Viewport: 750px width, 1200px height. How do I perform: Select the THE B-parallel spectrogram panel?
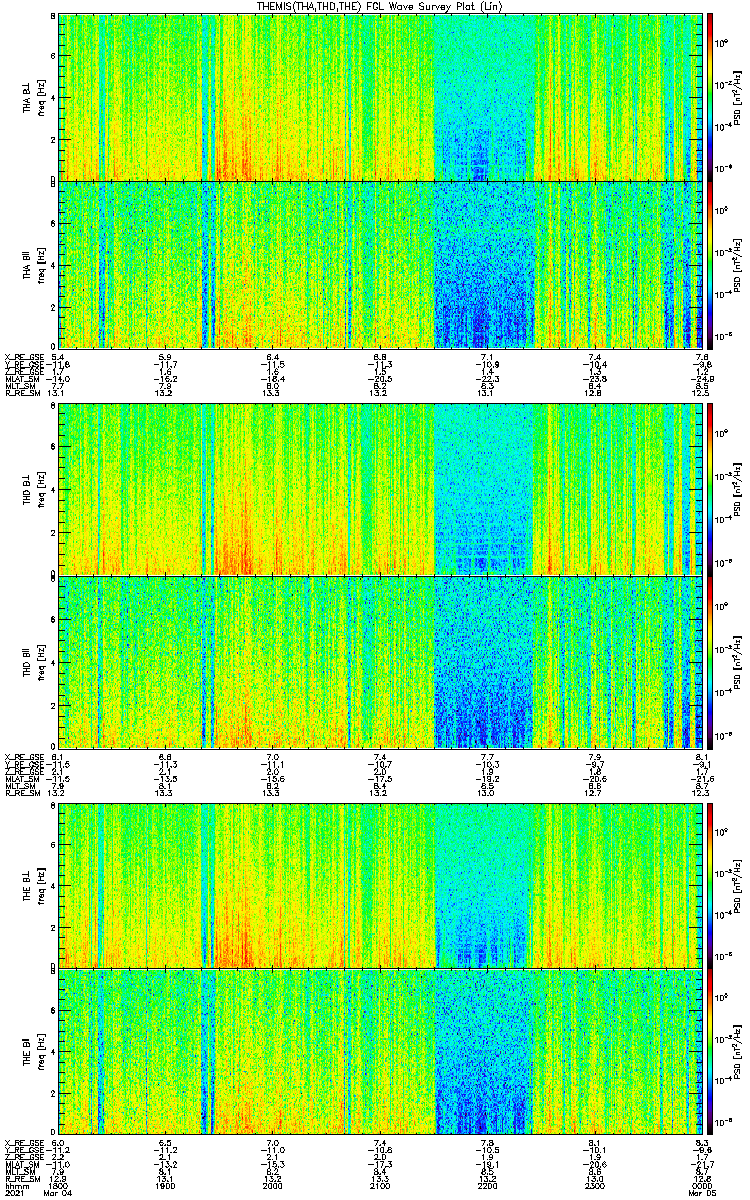(x=380, y=1051)
